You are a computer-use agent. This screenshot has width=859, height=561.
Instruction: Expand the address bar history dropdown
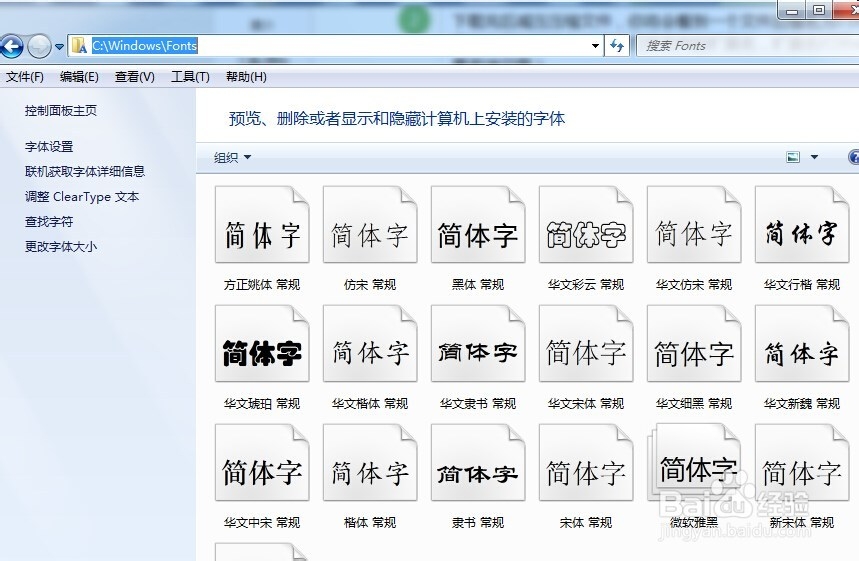595,46
